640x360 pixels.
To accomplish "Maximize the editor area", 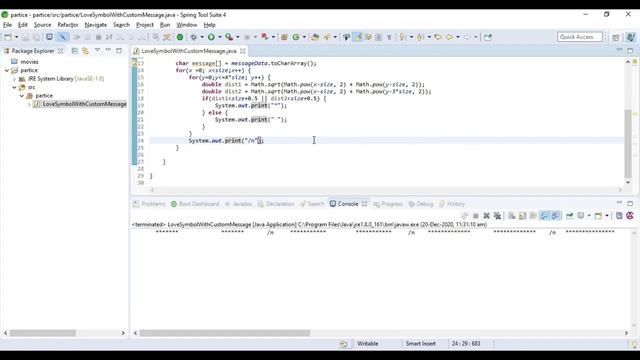I will pyautogui.click(x=630, y=50).
